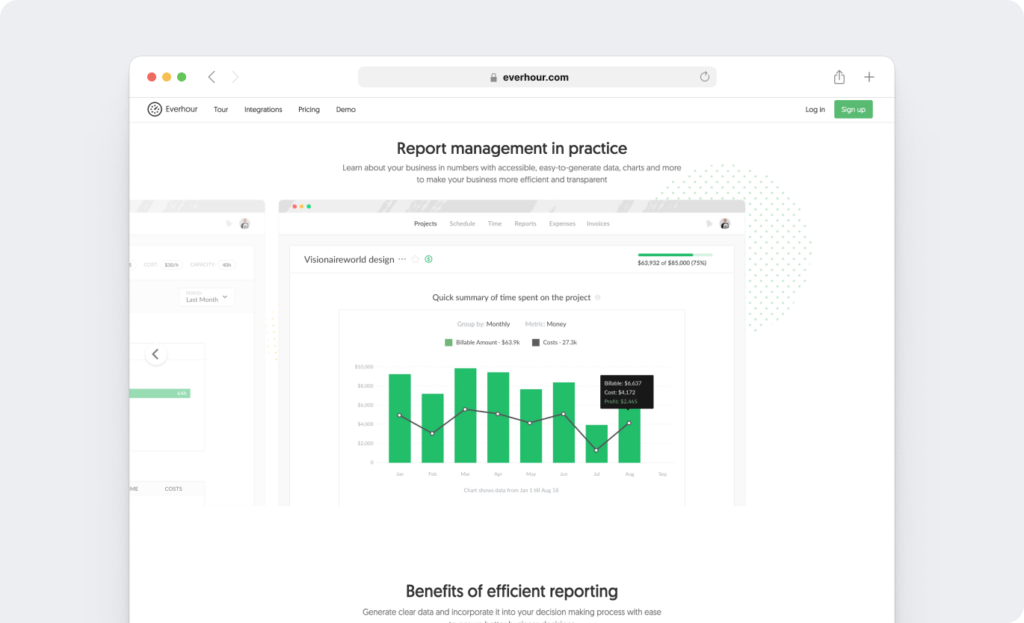Viewport: 1024px width, 623px height.
Task: Click the reload icon in the address bar
Action: click(704, 77)
